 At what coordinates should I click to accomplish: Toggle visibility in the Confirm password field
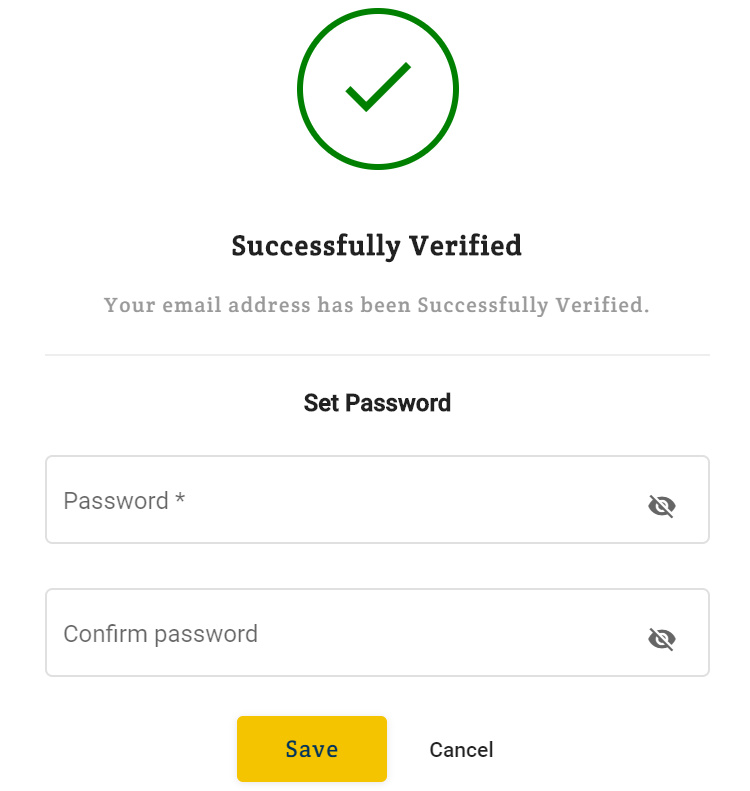point(661,639)
